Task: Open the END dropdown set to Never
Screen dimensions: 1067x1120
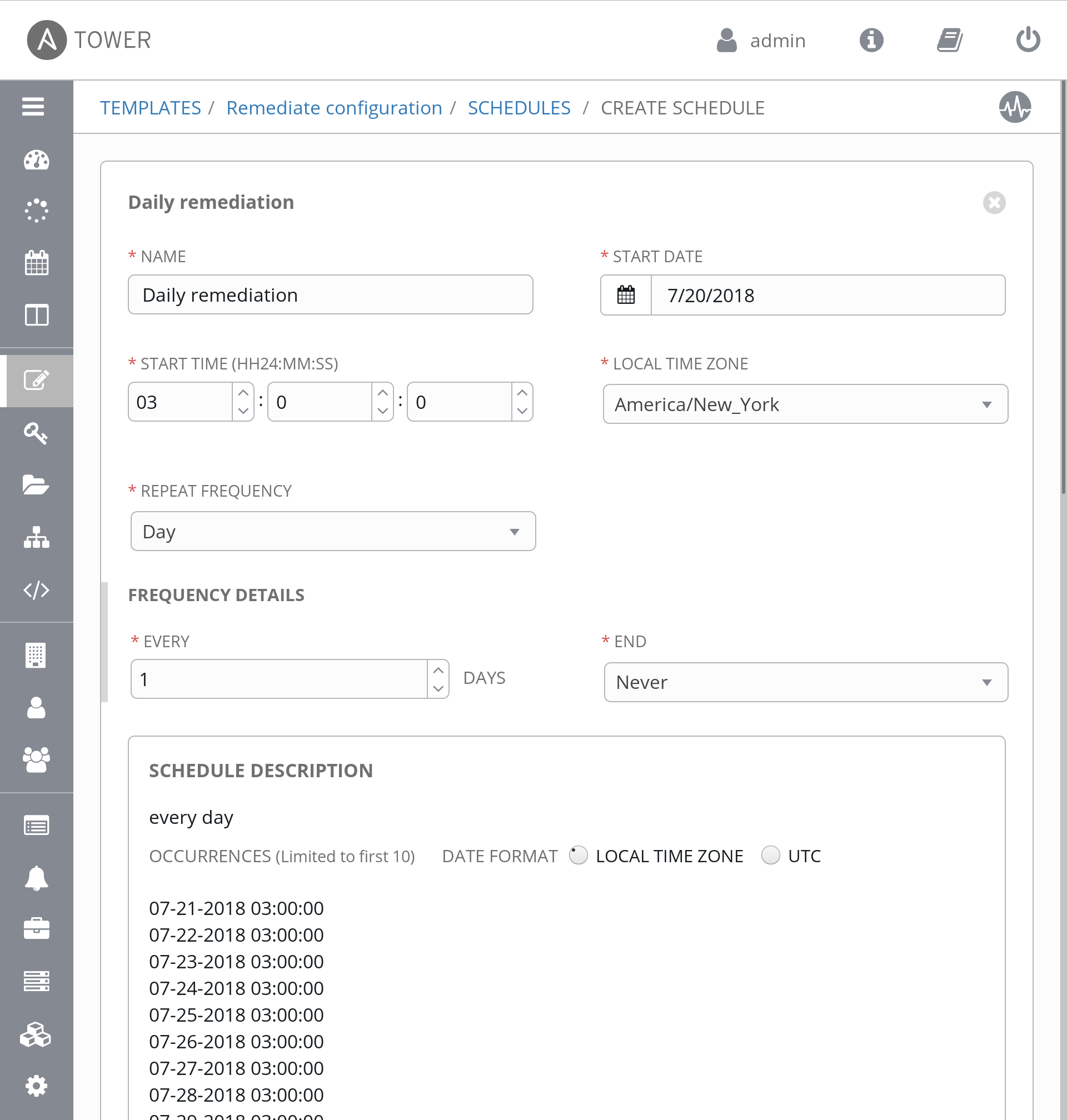Action: coord(805,682)
